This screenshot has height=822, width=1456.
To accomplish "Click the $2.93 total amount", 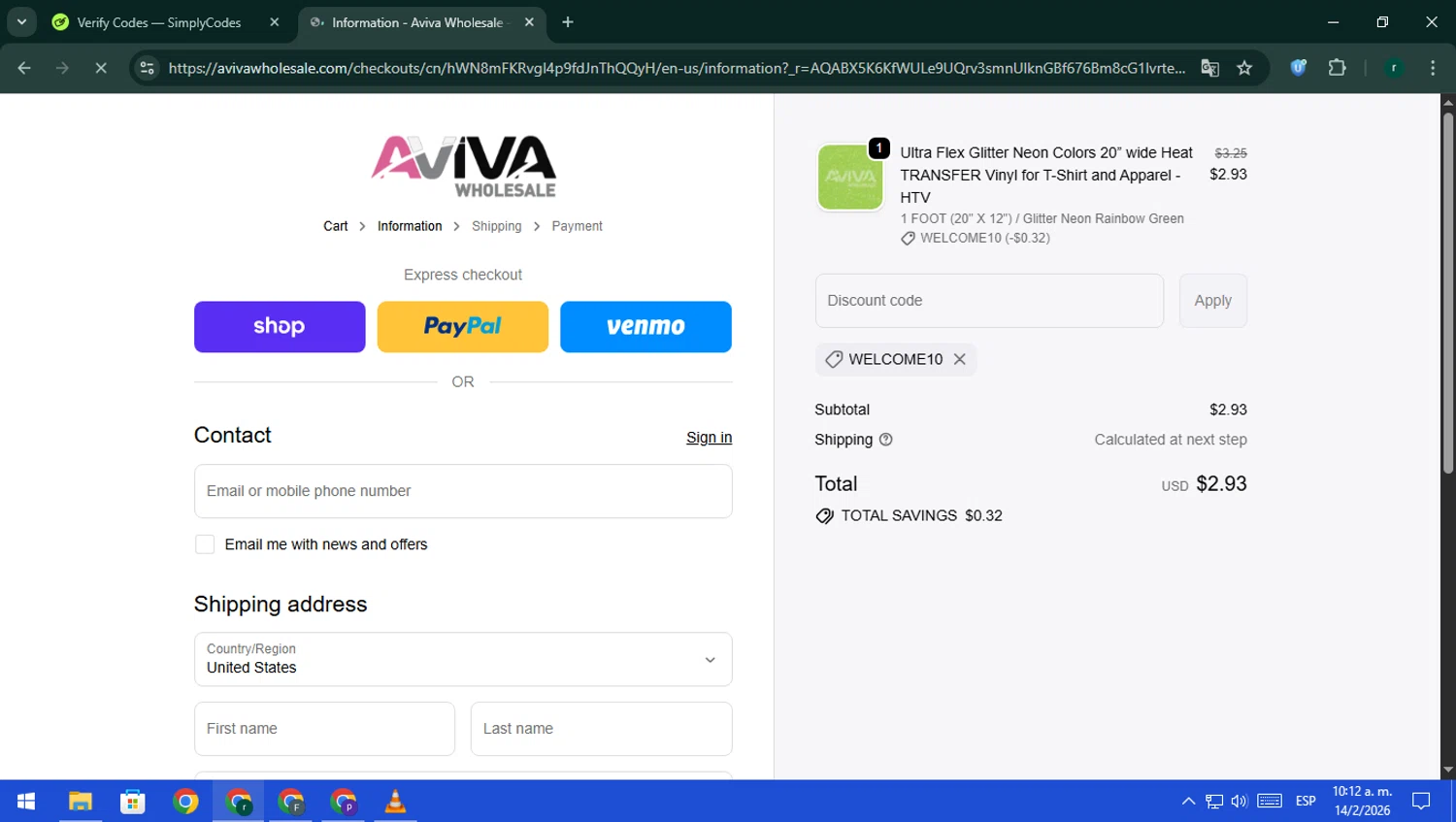I will (1221, 484).
